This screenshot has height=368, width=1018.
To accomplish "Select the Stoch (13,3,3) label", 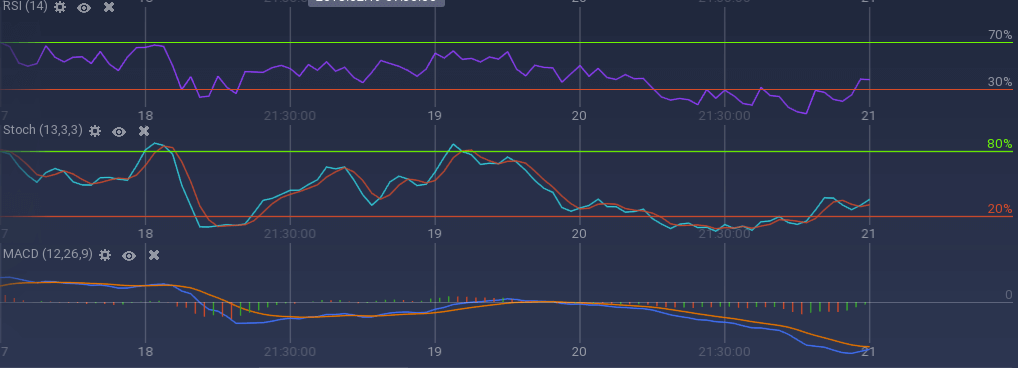I will tap(43, 130).
